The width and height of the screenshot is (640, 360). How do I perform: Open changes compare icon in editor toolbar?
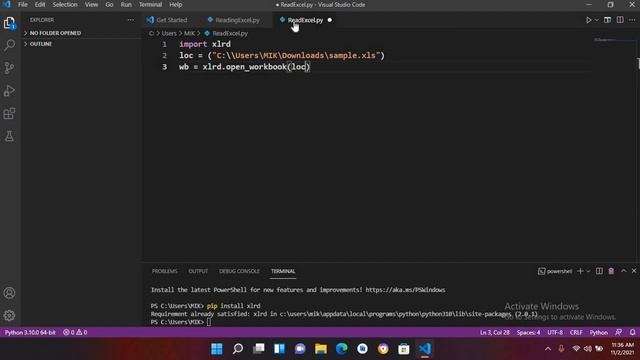click(607, 20)
